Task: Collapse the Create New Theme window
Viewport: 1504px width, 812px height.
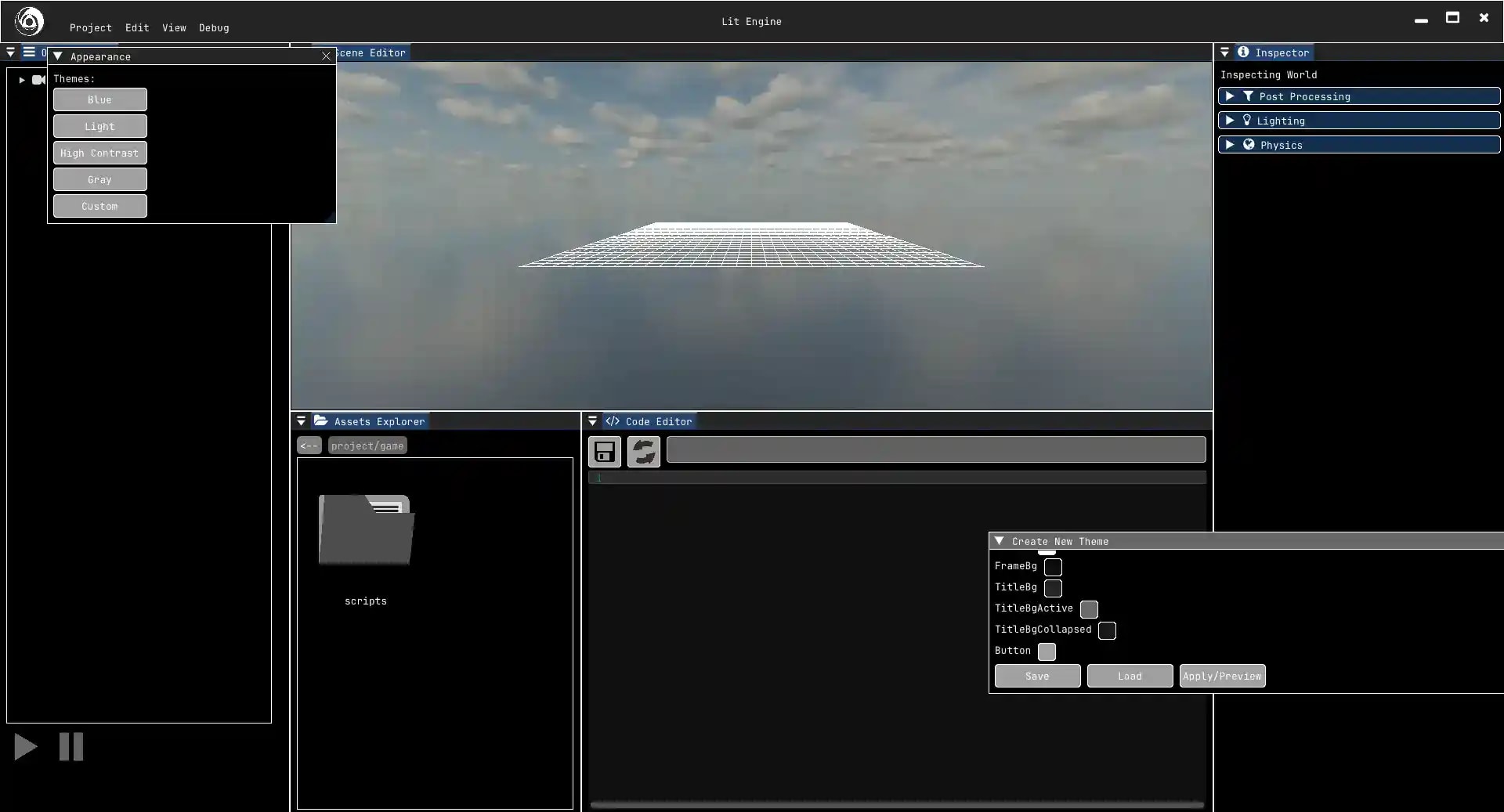Action: [x=999, y=541]
